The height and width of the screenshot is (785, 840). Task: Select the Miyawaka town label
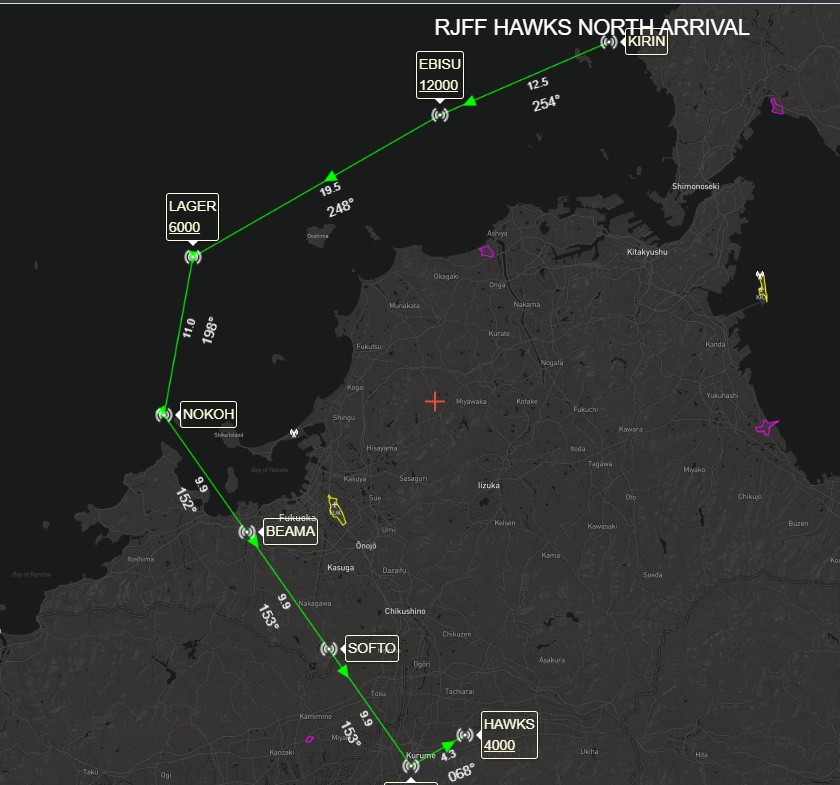[x=471, y=401]
